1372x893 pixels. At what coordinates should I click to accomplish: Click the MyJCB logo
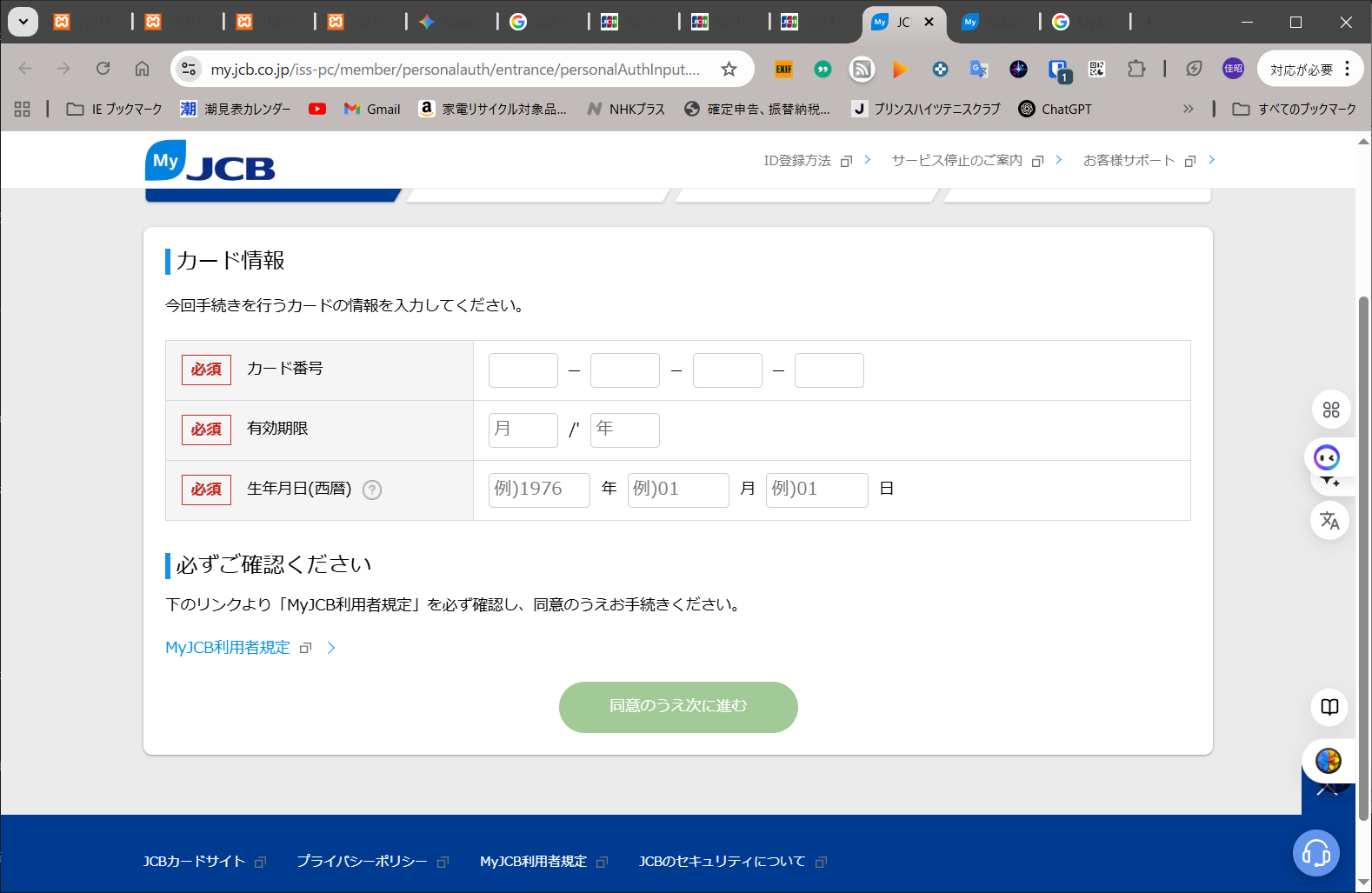210,162
